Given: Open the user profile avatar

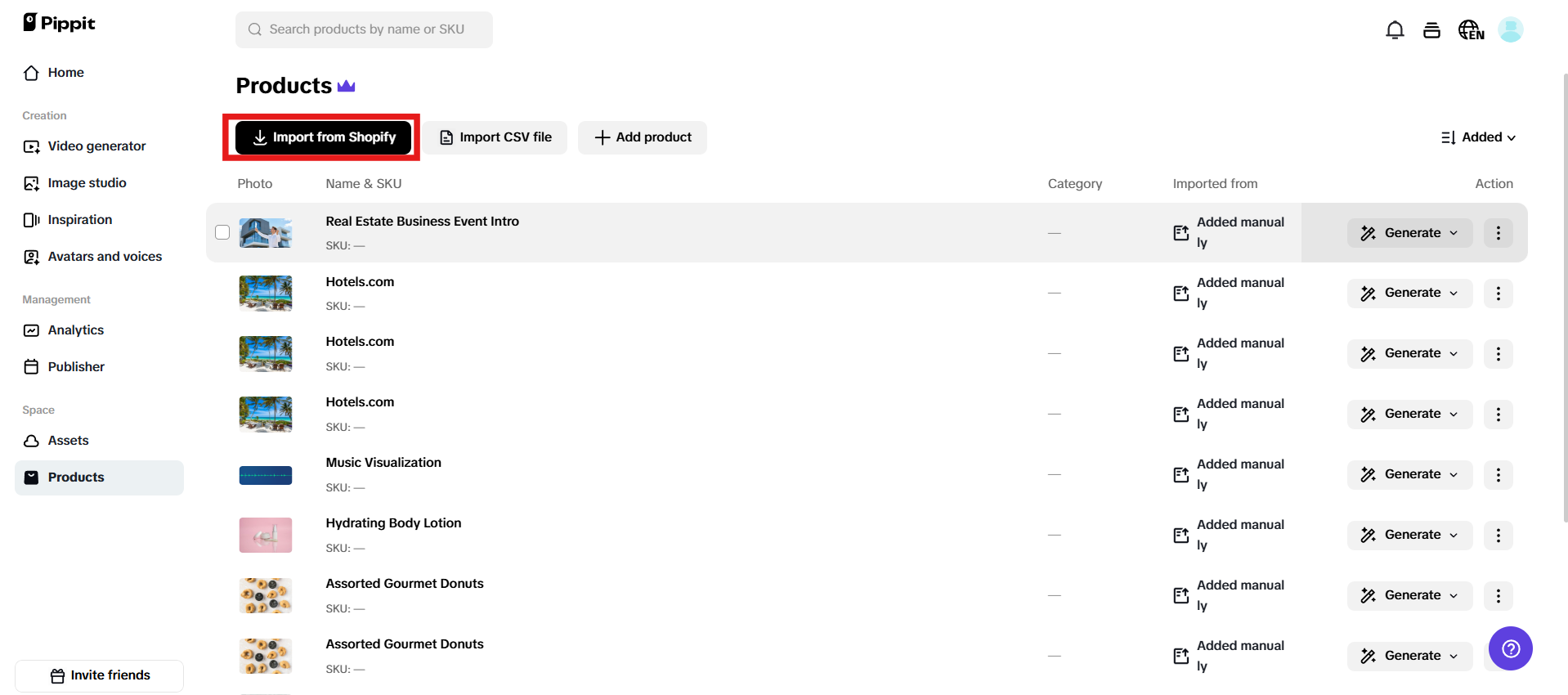Looking at the screenshot, I should pyautogui.click(x=1510, y=30).
